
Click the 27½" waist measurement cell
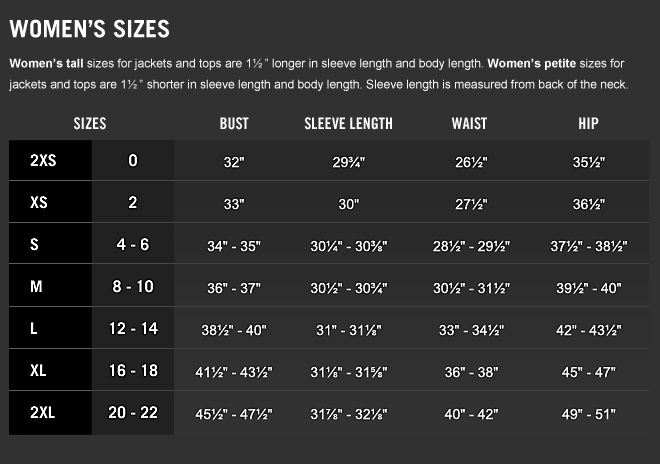(x=469, y=204)
